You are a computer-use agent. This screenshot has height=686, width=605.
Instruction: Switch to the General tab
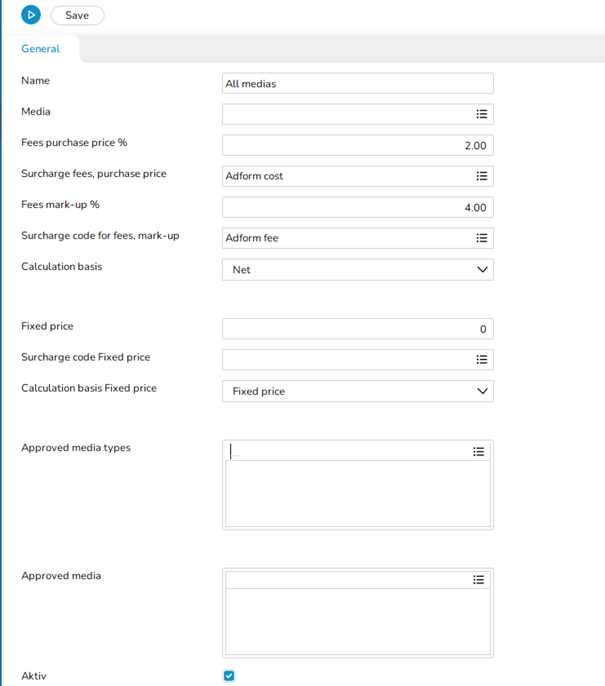[x=40, y=49]
